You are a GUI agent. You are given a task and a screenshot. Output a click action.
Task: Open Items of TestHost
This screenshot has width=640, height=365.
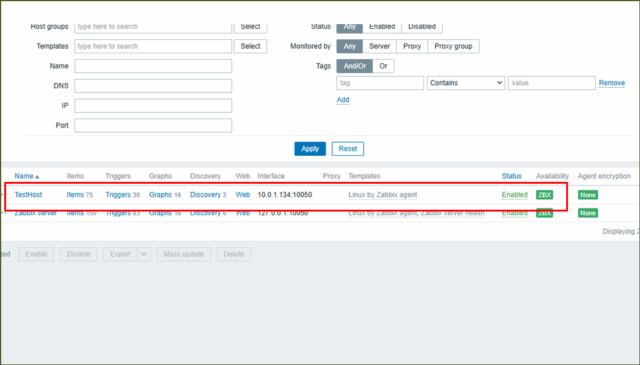click(75, 195)
